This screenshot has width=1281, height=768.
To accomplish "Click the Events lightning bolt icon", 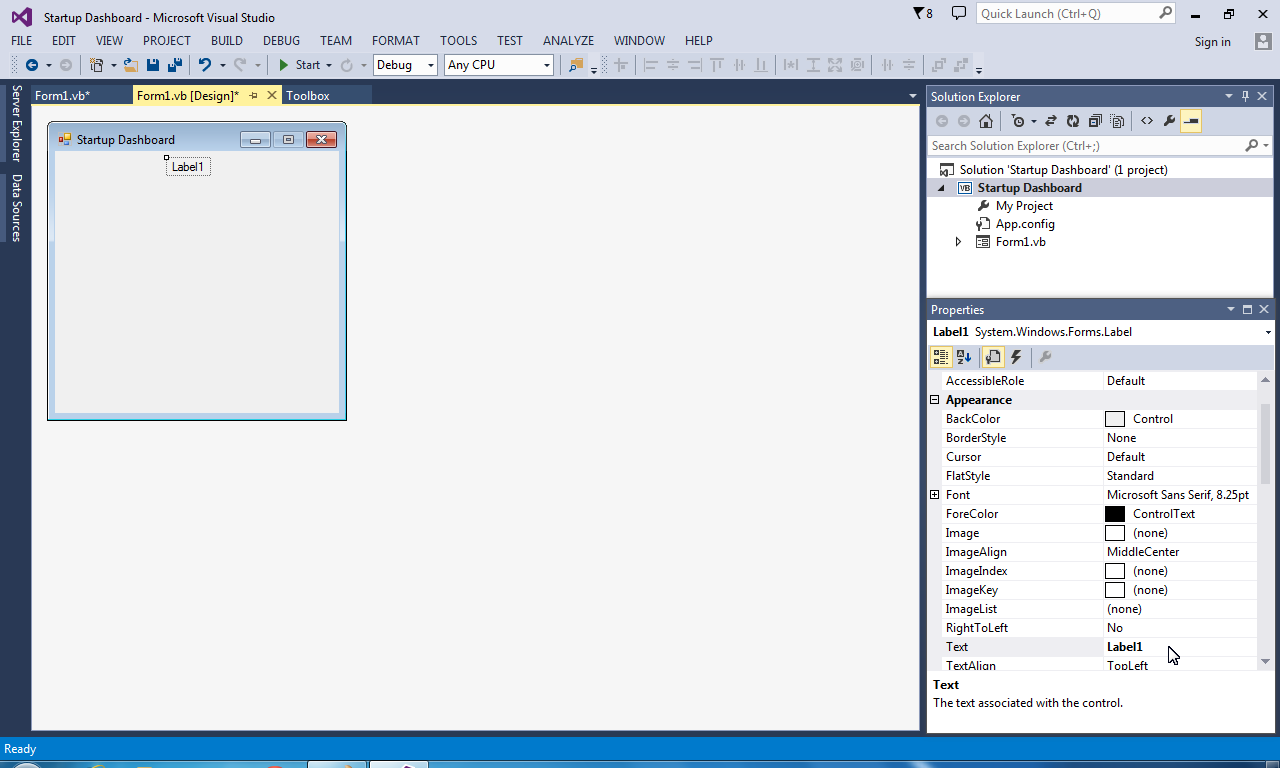I will click(1017, 357).
